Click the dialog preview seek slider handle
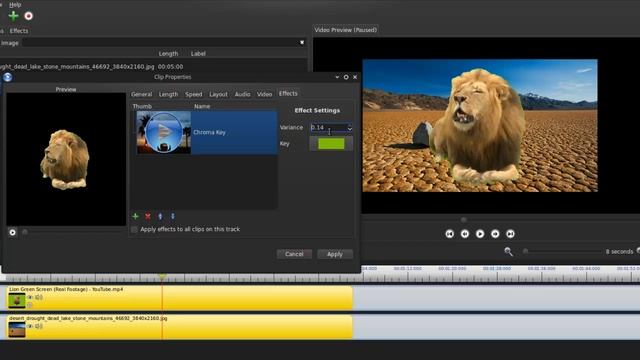 [25, 232]
